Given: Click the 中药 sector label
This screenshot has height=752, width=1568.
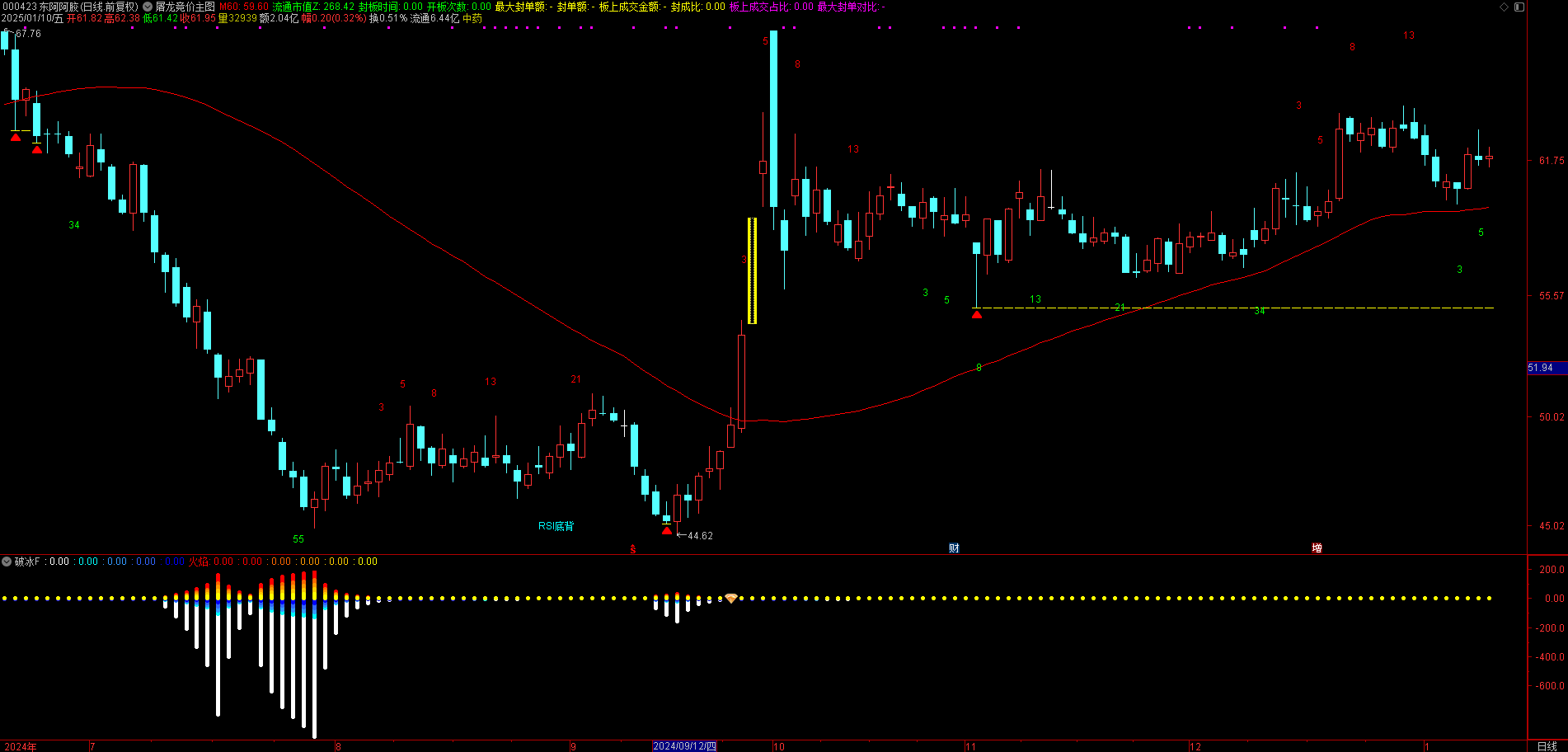Looking at the screenshot, I should (472, 18).
